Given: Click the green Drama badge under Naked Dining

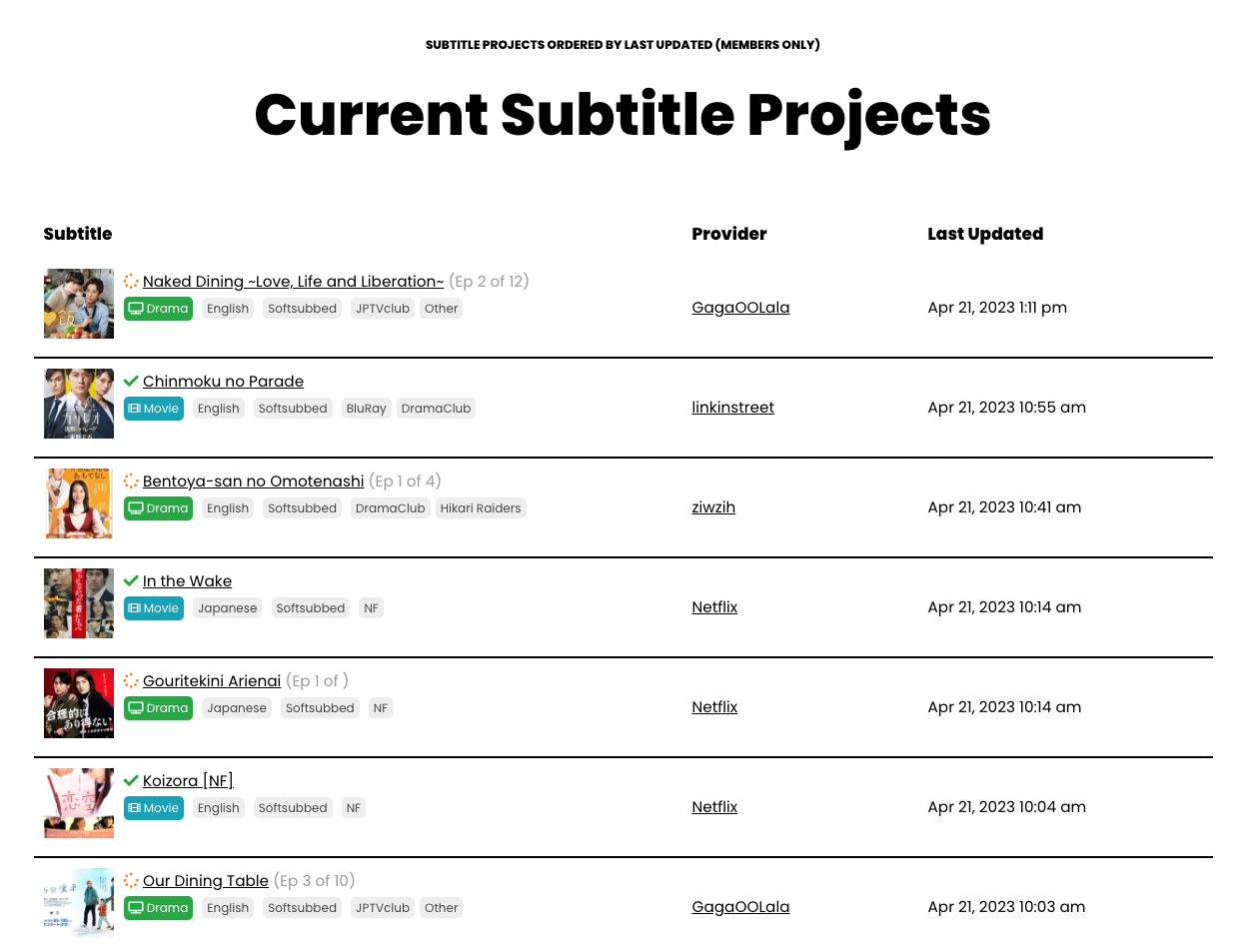Looking at the screenshot, I should pyautogui.click(x=158, y=309).
